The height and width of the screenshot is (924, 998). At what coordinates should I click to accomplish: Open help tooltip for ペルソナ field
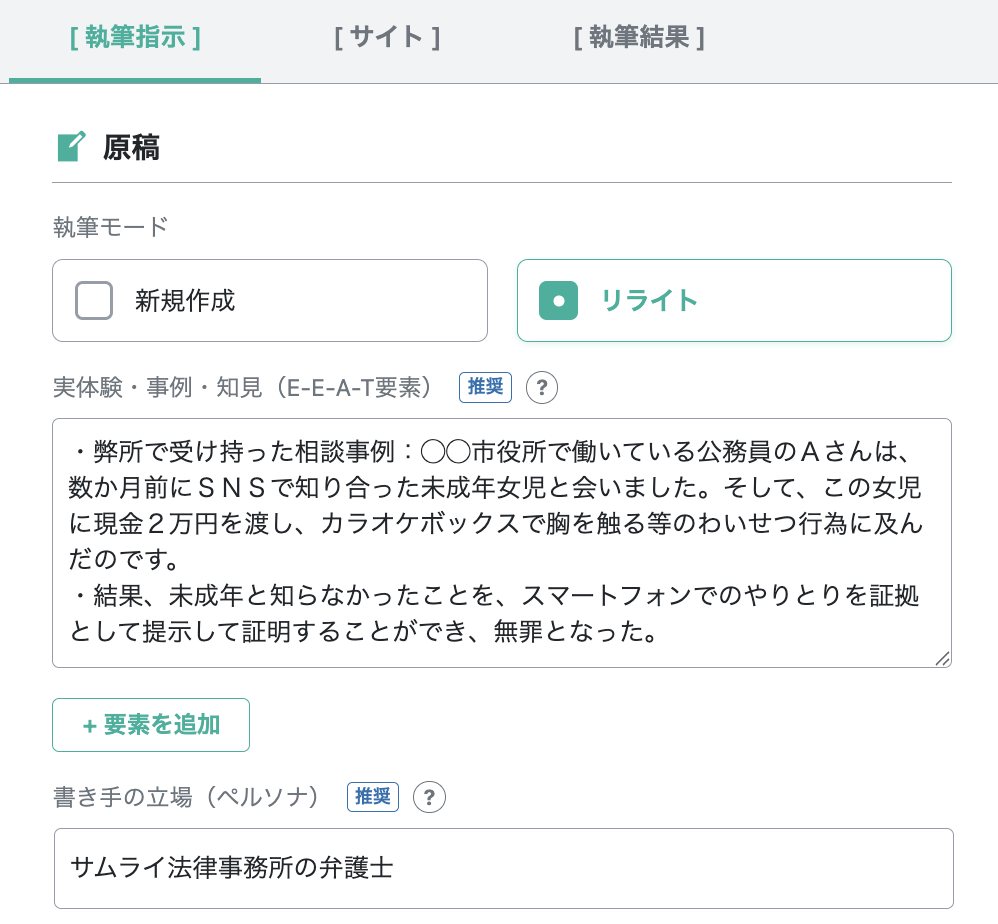click(429, 797)
